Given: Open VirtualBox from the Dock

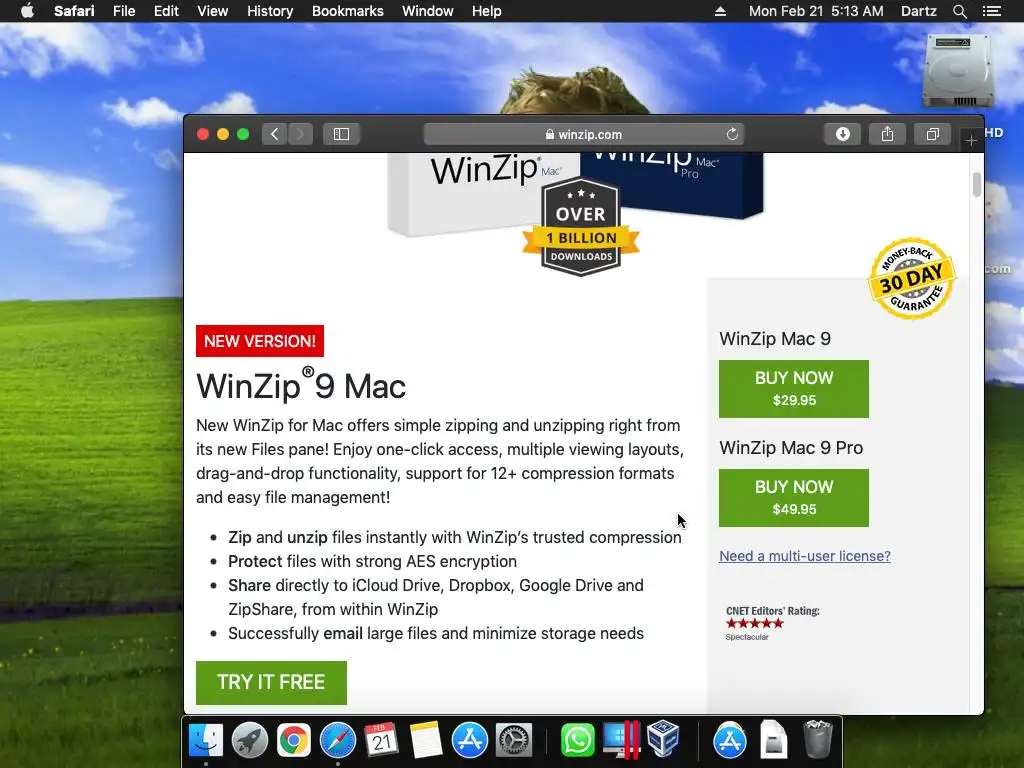Looking at the screenshot, I should [663, 739].
